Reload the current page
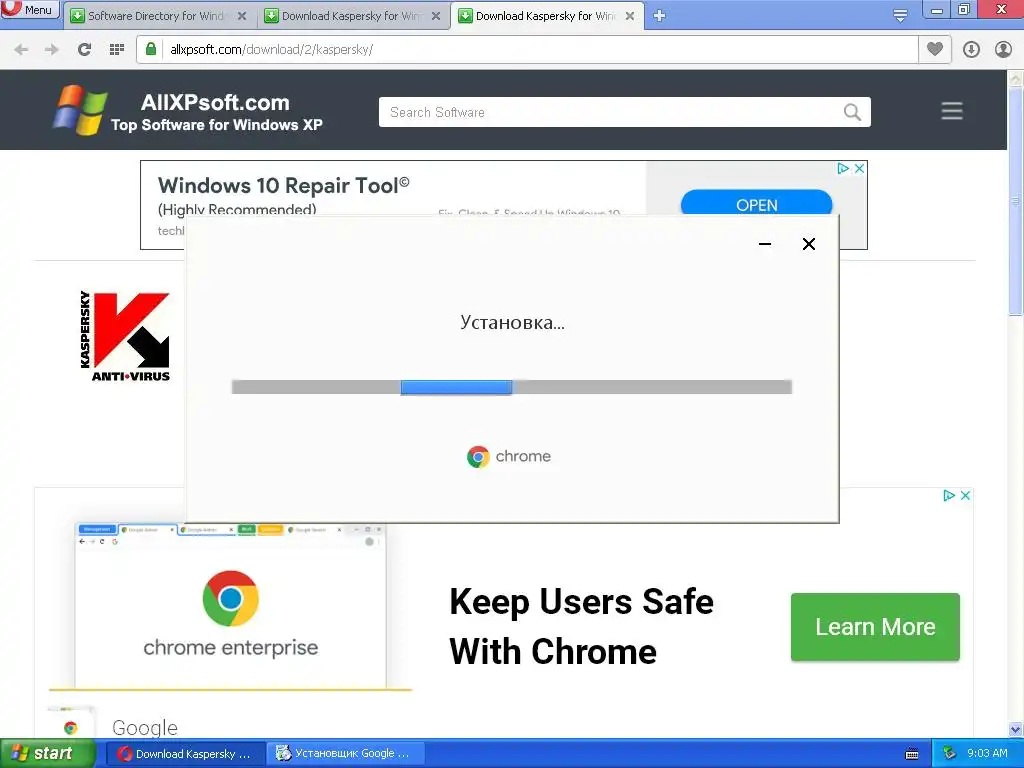The image size is (1024, 768). [84, 50]
